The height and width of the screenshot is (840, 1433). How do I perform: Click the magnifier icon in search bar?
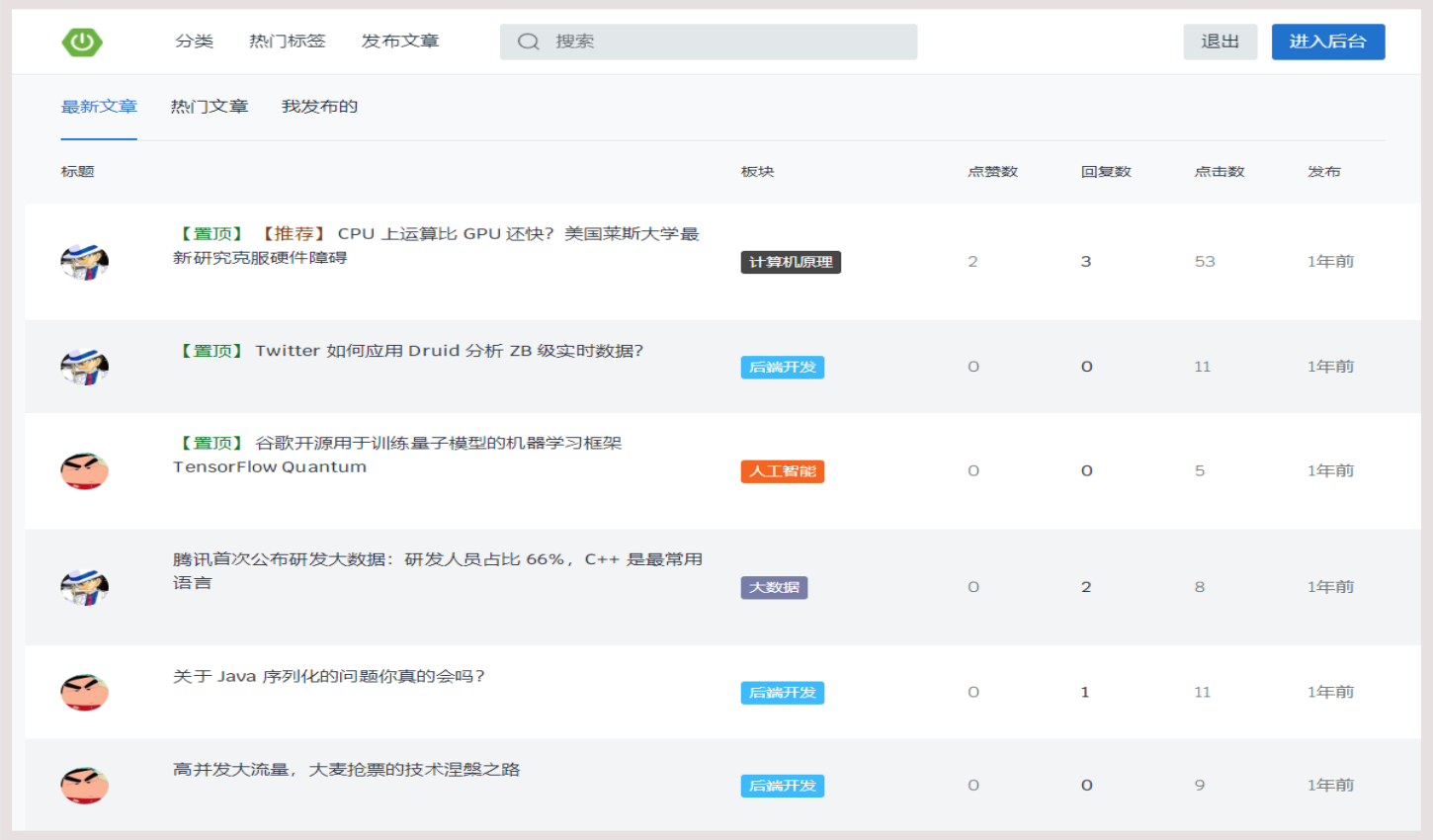coord(529,42)
